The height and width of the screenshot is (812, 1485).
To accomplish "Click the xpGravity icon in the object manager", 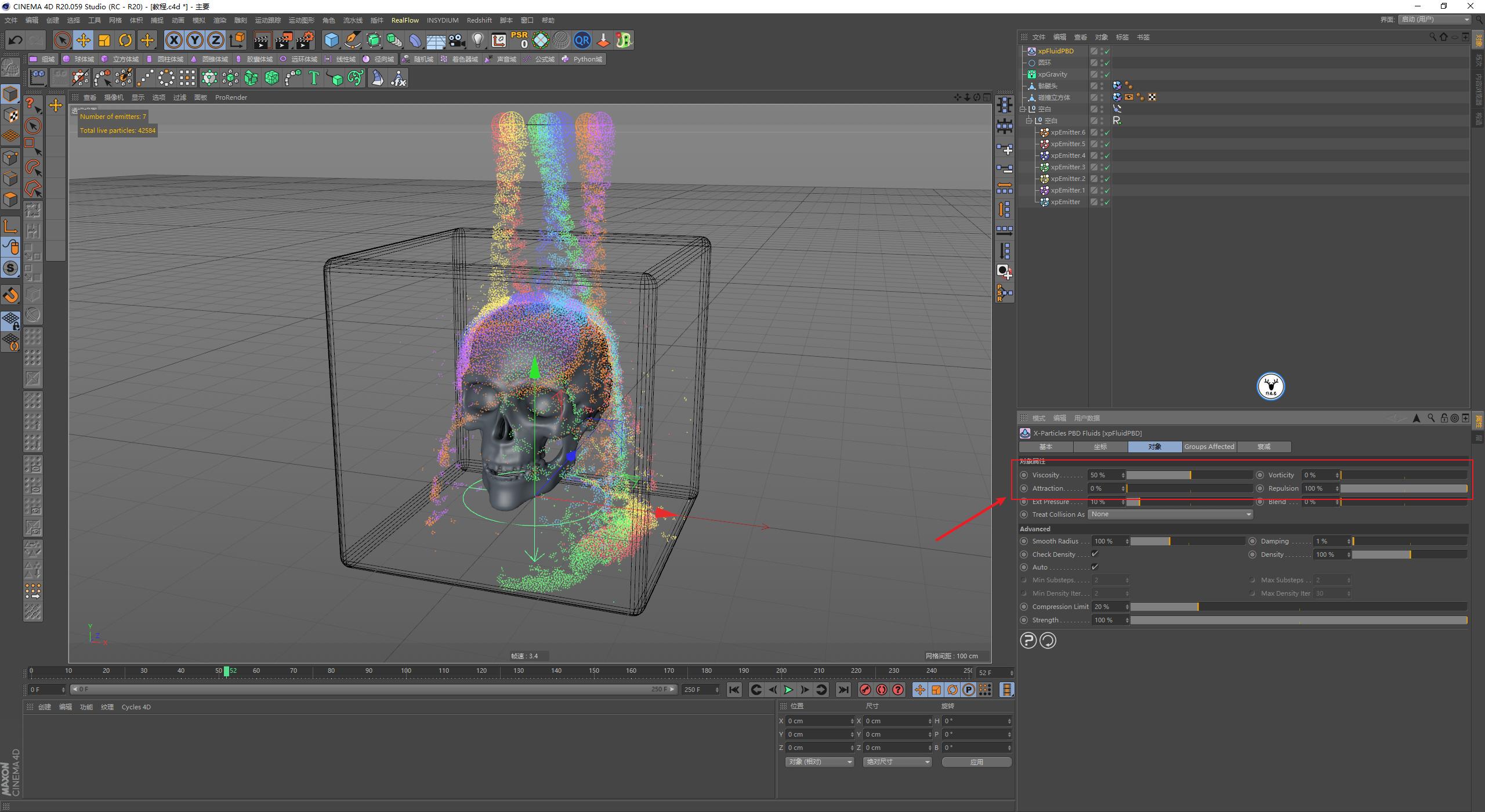I will (x=1033, y=74).
